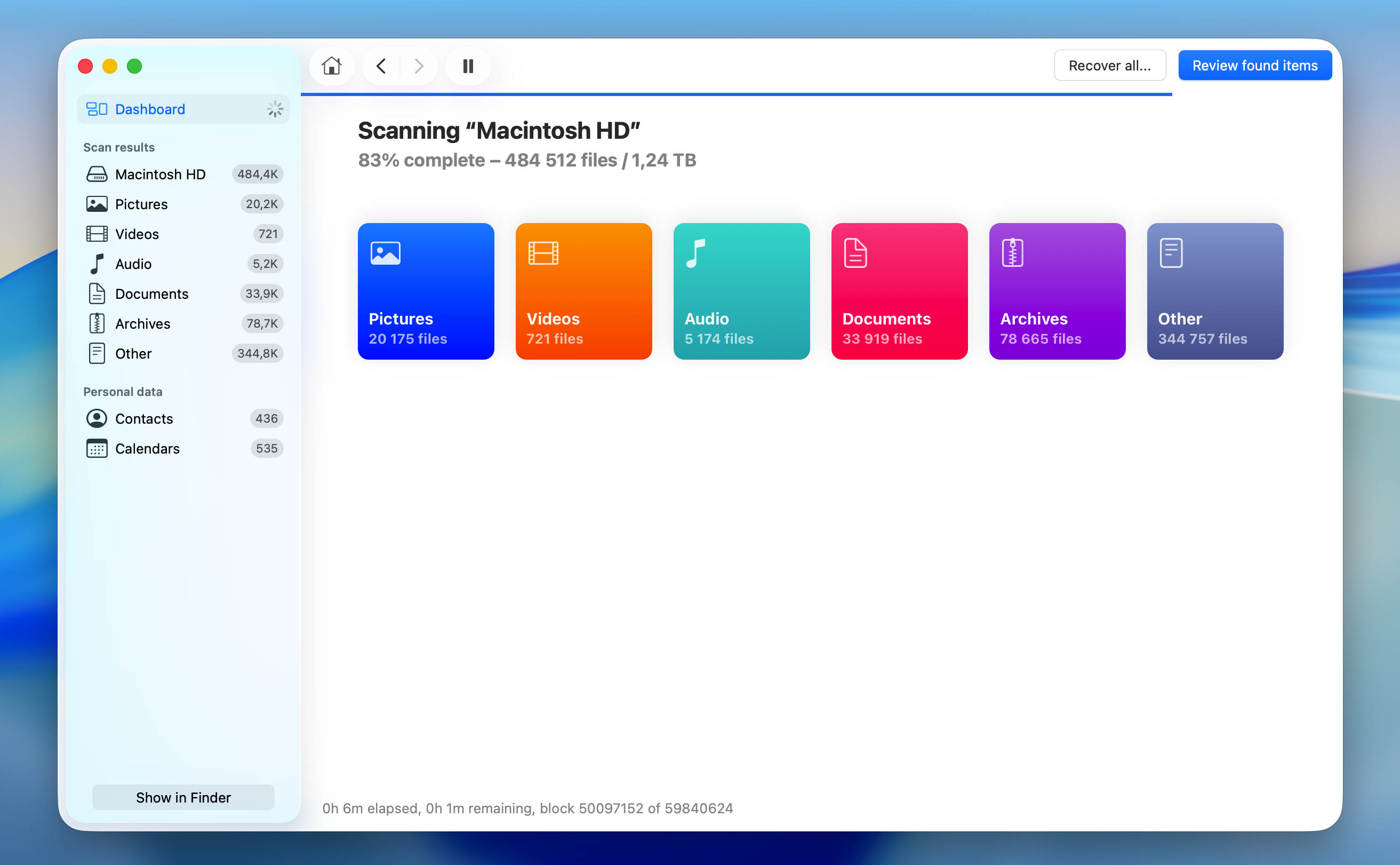Select Other in the sidebar
Screen dimensions: 1400x865
(183, 353)
